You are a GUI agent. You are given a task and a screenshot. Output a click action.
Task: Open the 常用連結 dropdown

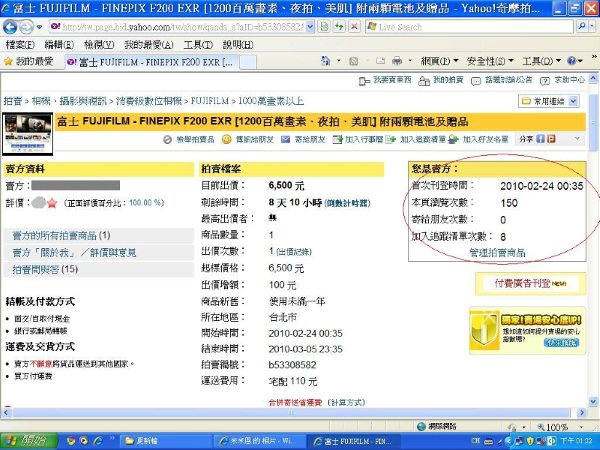549,101
